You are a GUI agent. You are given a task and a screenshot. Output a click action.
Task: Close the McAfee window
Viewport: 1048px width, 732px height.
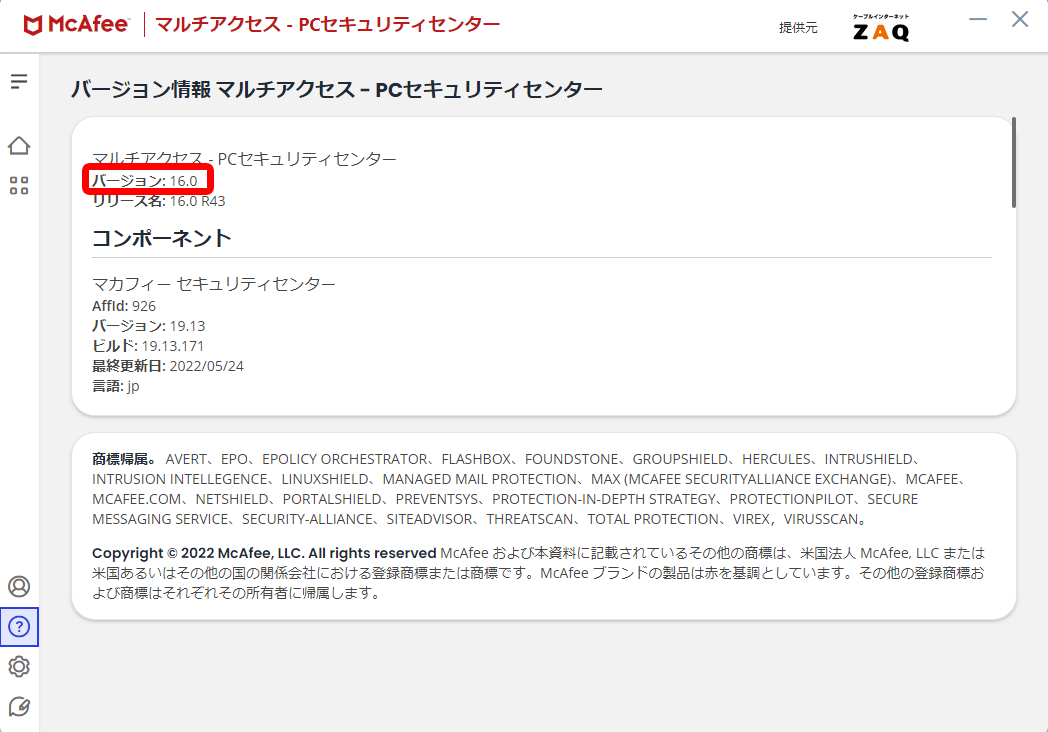pyautogui.click(x=1020, y=19)
